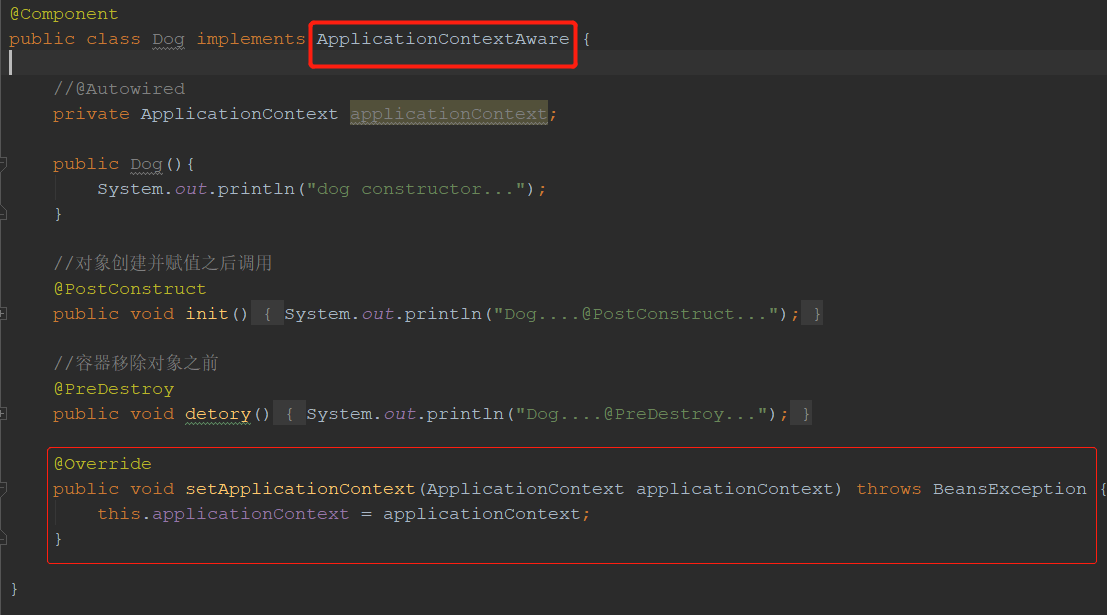
Task: Collapse the Dog() constructor fold marker
Action: (4, 164)
